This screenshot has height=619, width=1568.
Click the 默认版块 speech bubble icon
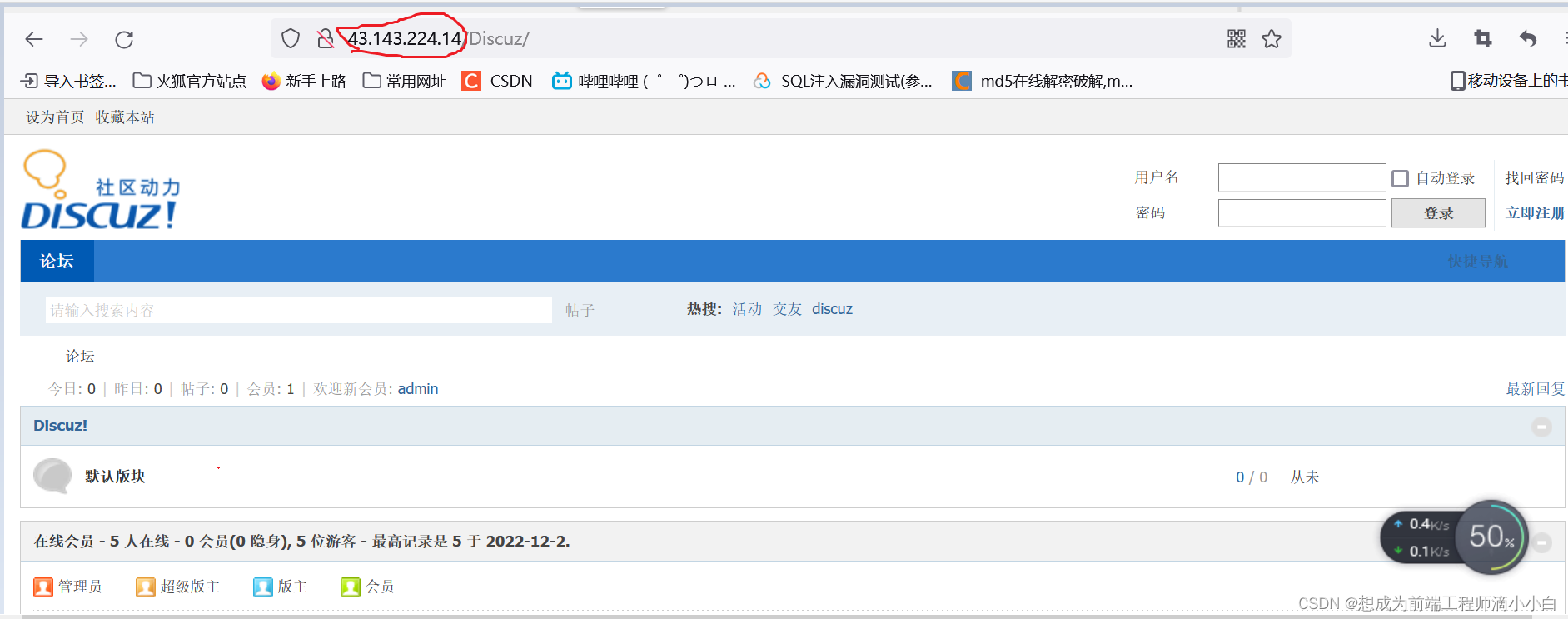(x=52, y=476)
